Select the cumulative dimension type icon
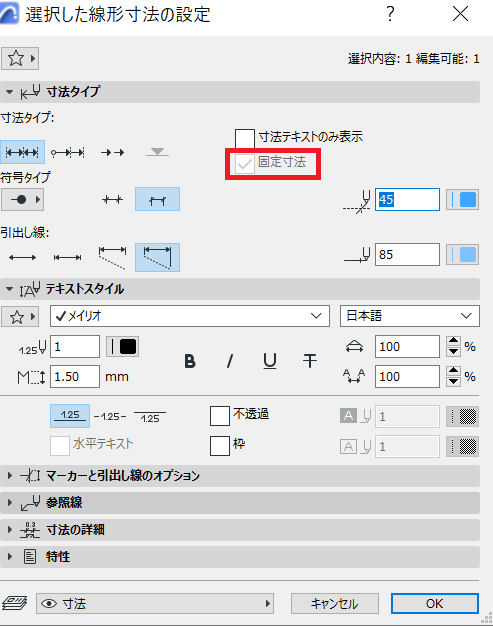 [x=67, y=152]
